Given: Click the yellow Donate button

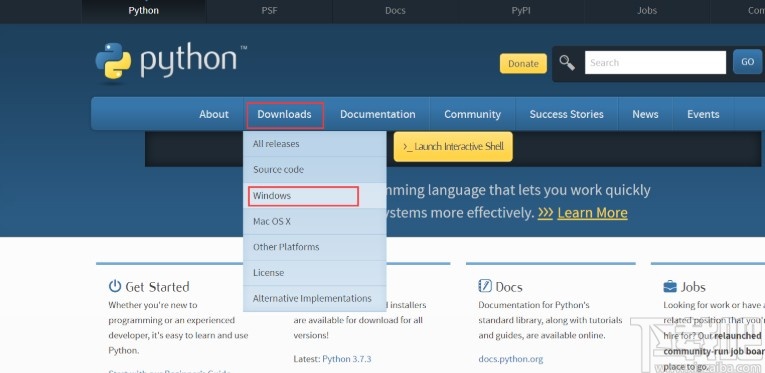Looking at the screenshot, I should tap(523, 63).
